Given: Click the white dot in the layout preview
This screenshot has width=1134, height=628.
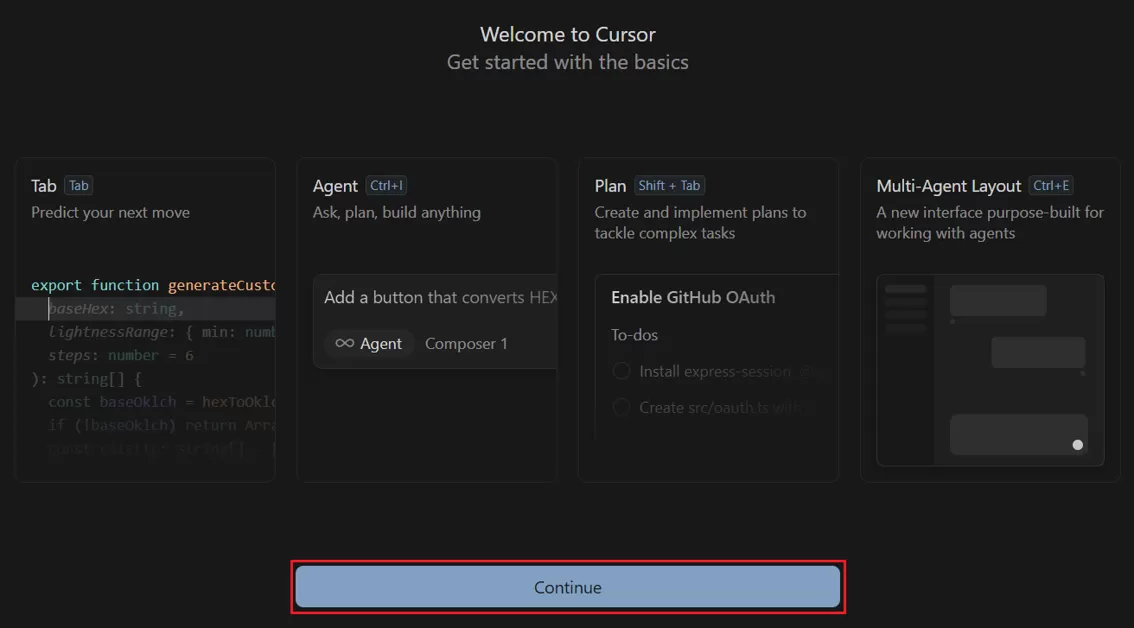Looking at the screenshot, I should click(1077, 445).
